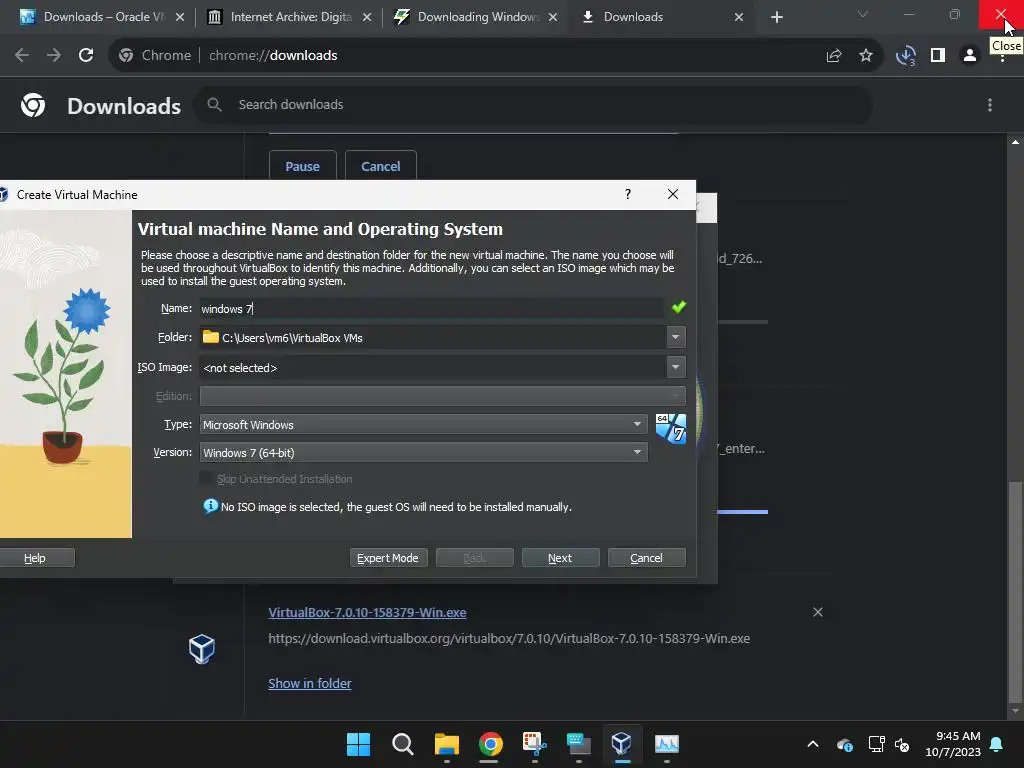Open the Chrome profile avatar icon

(x=970, y=56)
